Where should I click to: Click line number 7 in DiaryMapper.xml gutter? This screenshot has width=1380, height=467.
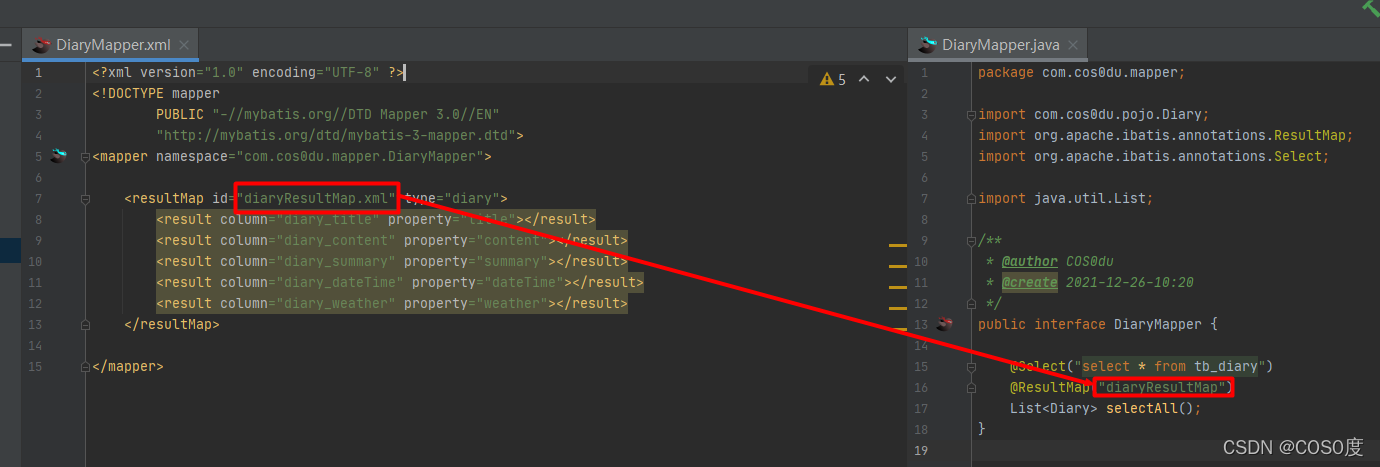click(38, 199)
